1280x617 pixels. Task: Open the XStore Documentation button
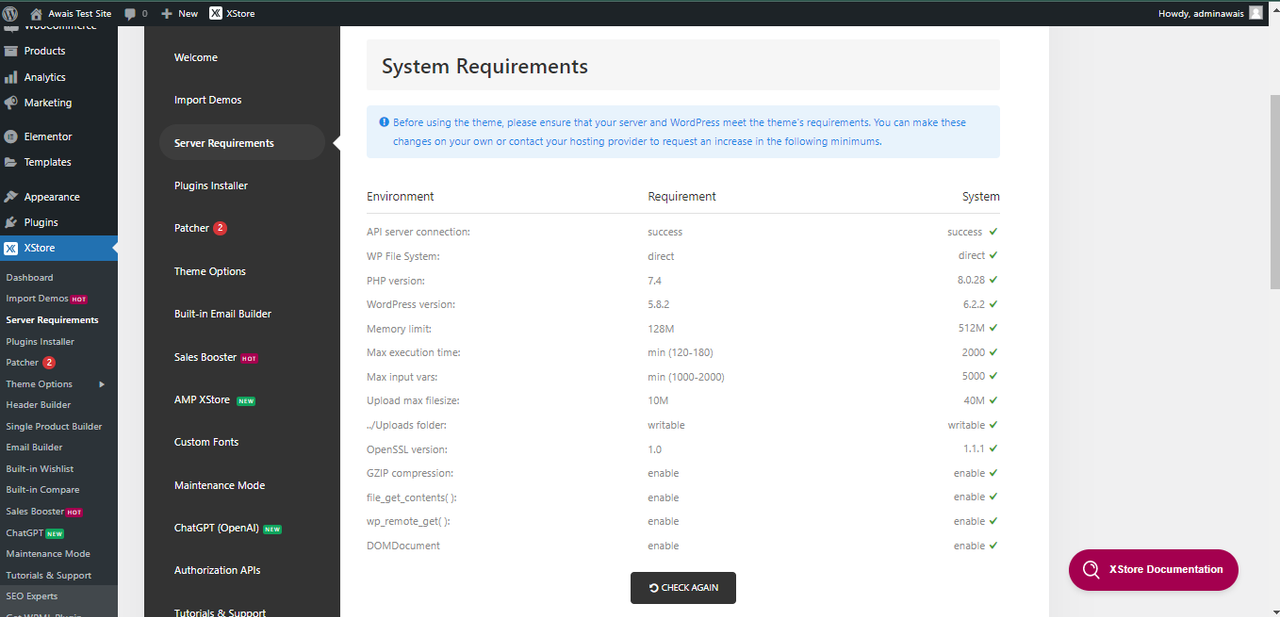(x=1153, y=569)
